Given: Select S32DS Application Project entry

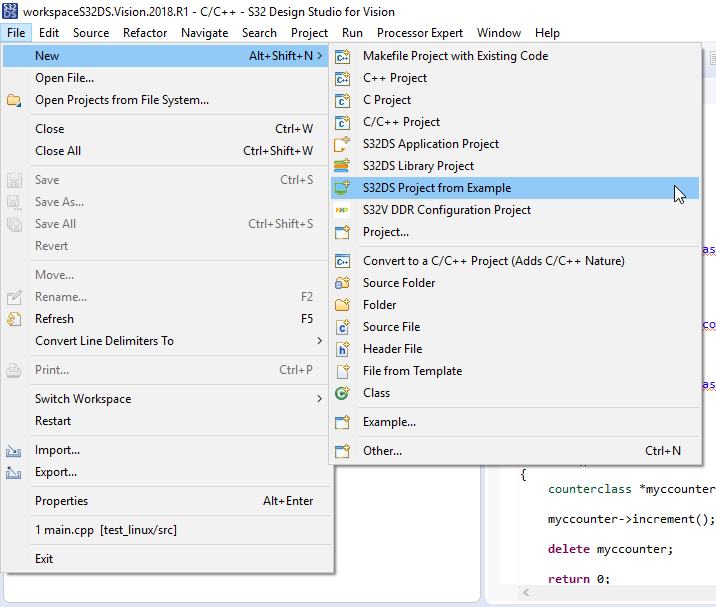Looking at the screenshot, I should [x=515, y=144].
